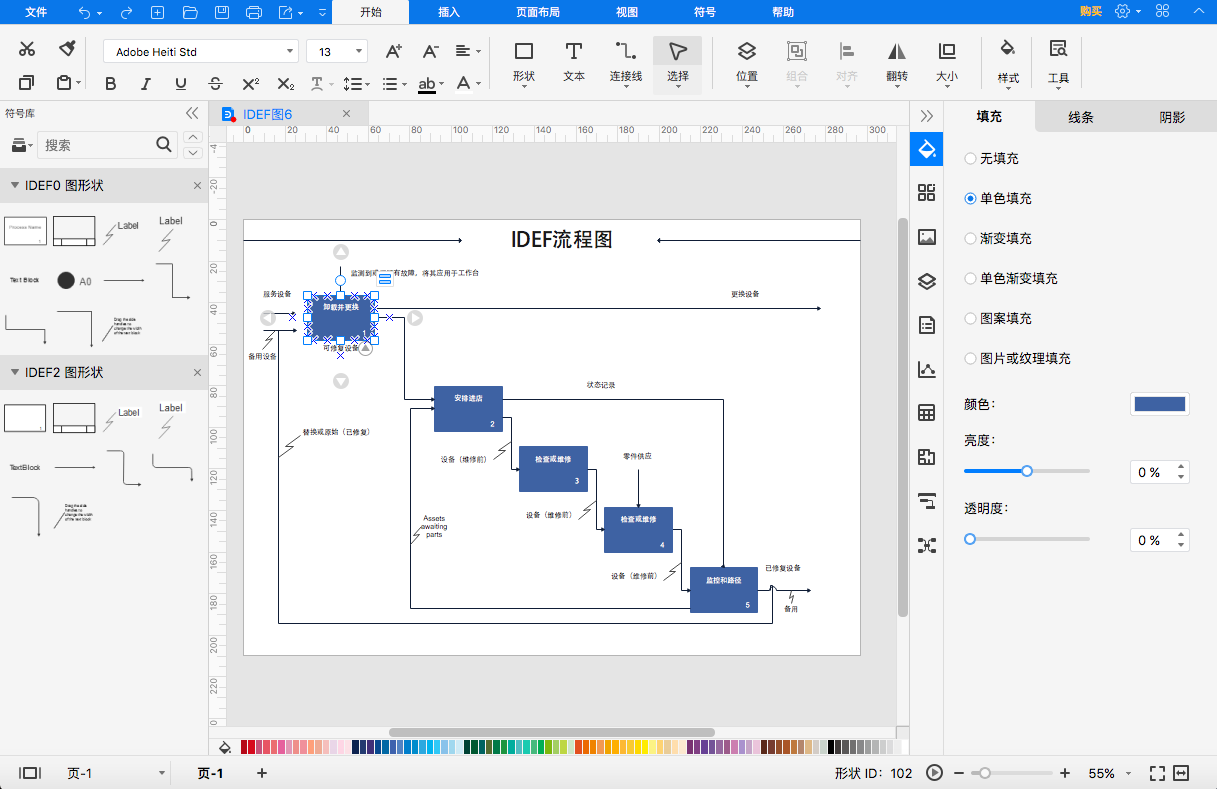Open the 文件 file menu
1217x789 pixels.
tap(36, 12)
